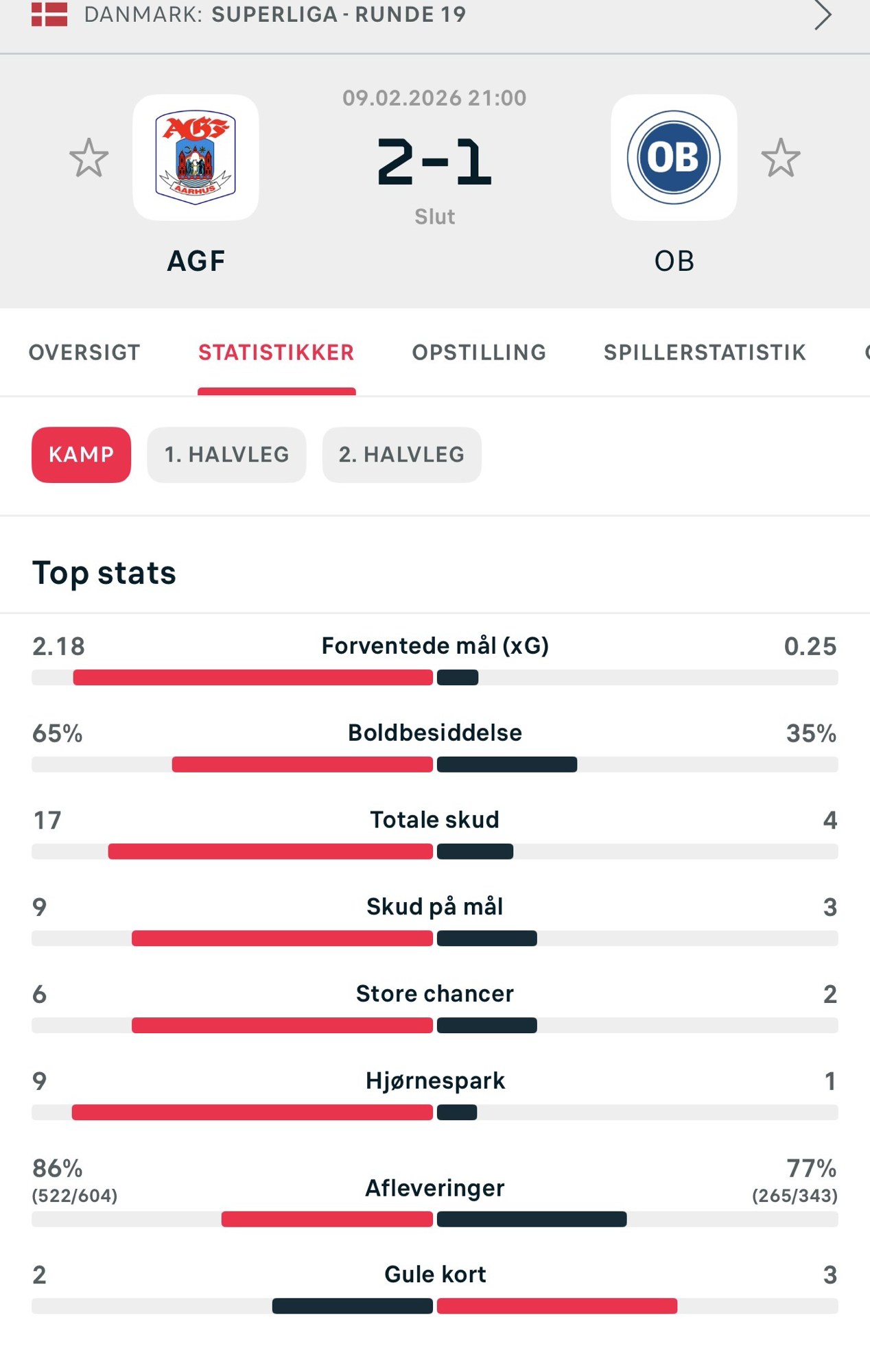
Task: Switch to the Opstilling tab
Action: pyautogui.click(x=479, y=353)
